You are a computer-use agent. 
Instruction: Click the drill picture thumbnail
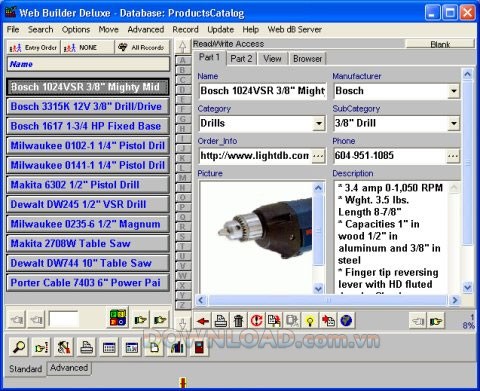256,237
